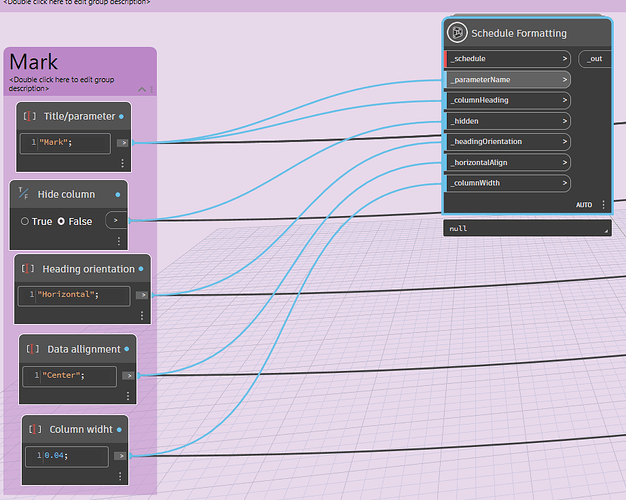Click the blue status dot on Data allignment node

pyautogui.click(x=127, y=349)
